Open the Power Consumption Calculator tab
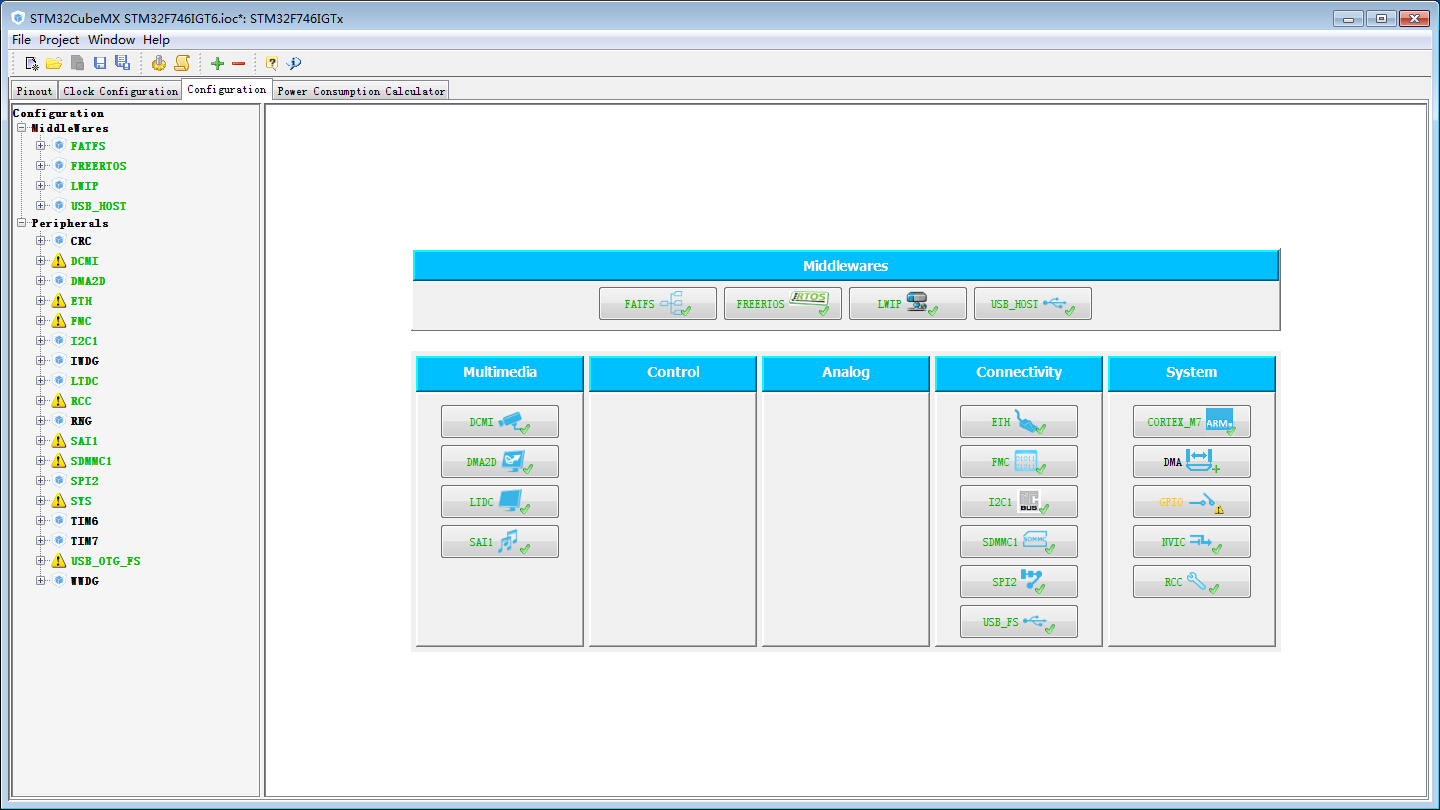 pos(360,91)
